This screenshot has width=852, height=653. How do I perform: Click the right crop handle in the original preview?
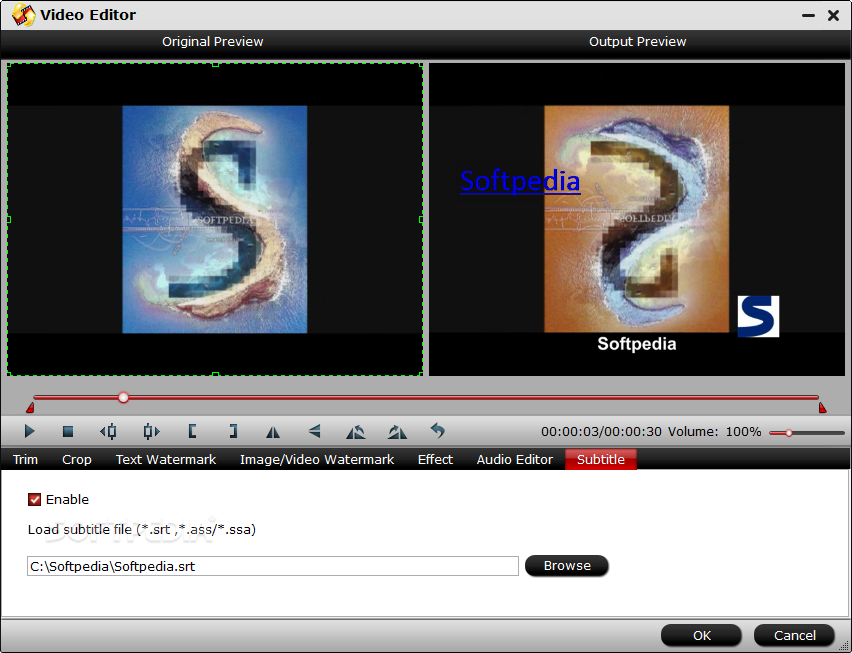(421, 219)
